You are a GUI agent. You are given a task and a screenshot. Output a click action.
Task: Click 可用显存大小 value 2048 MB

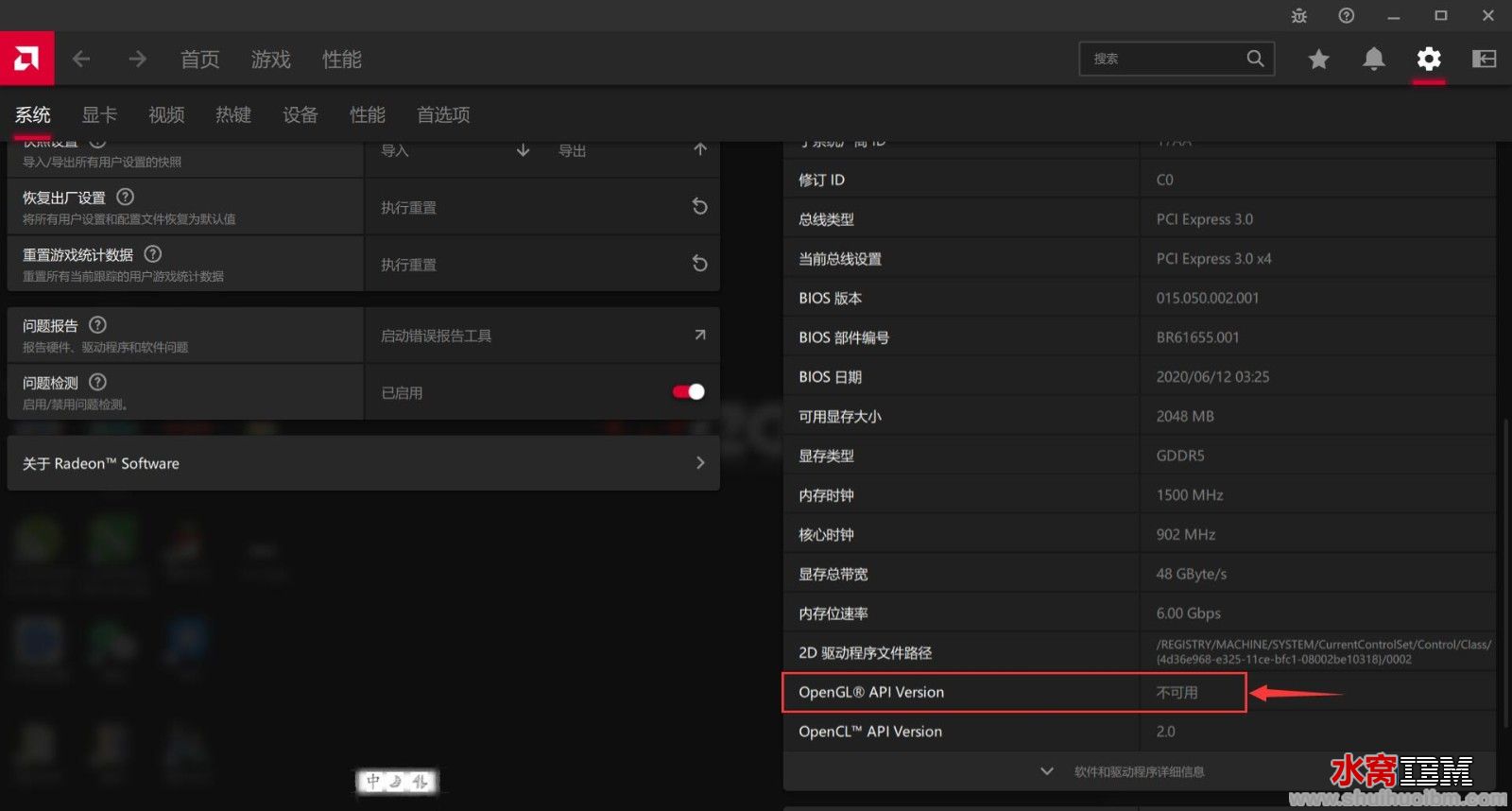(x=1185, y=417)
